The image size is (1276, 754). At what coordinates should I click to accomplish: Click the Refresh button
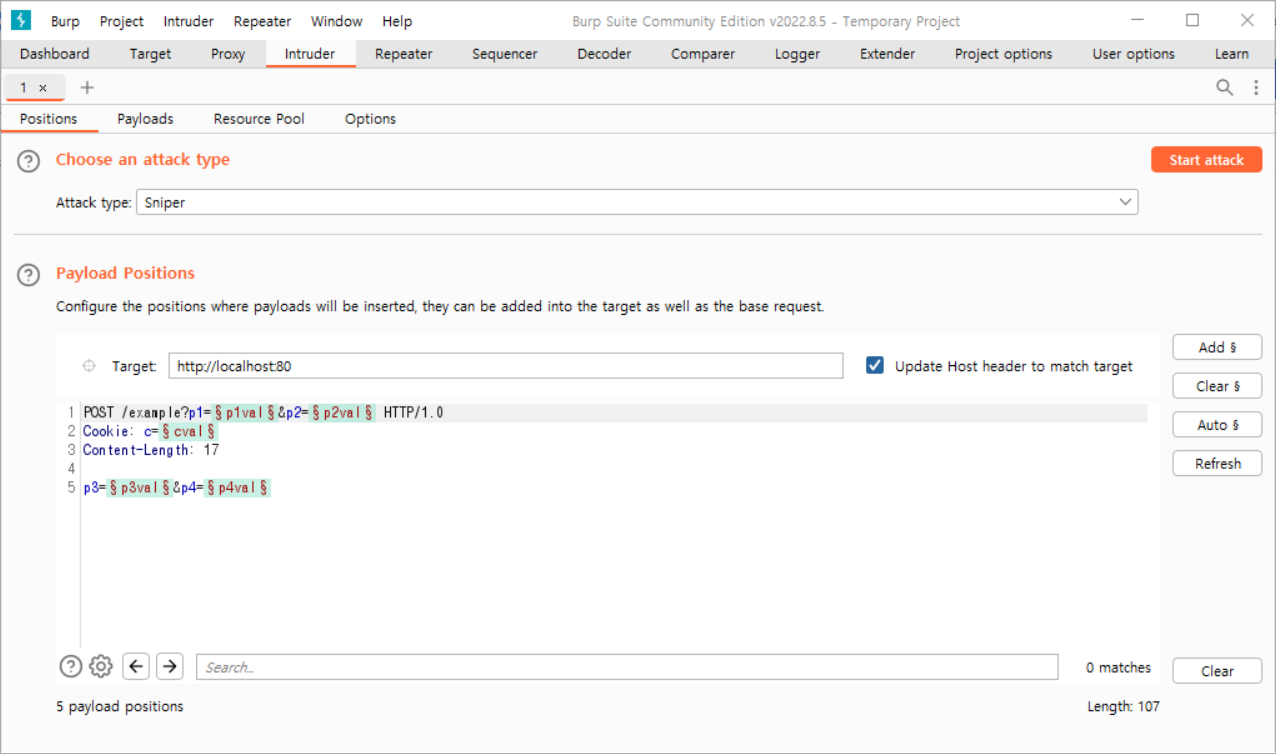(1217, 464)
